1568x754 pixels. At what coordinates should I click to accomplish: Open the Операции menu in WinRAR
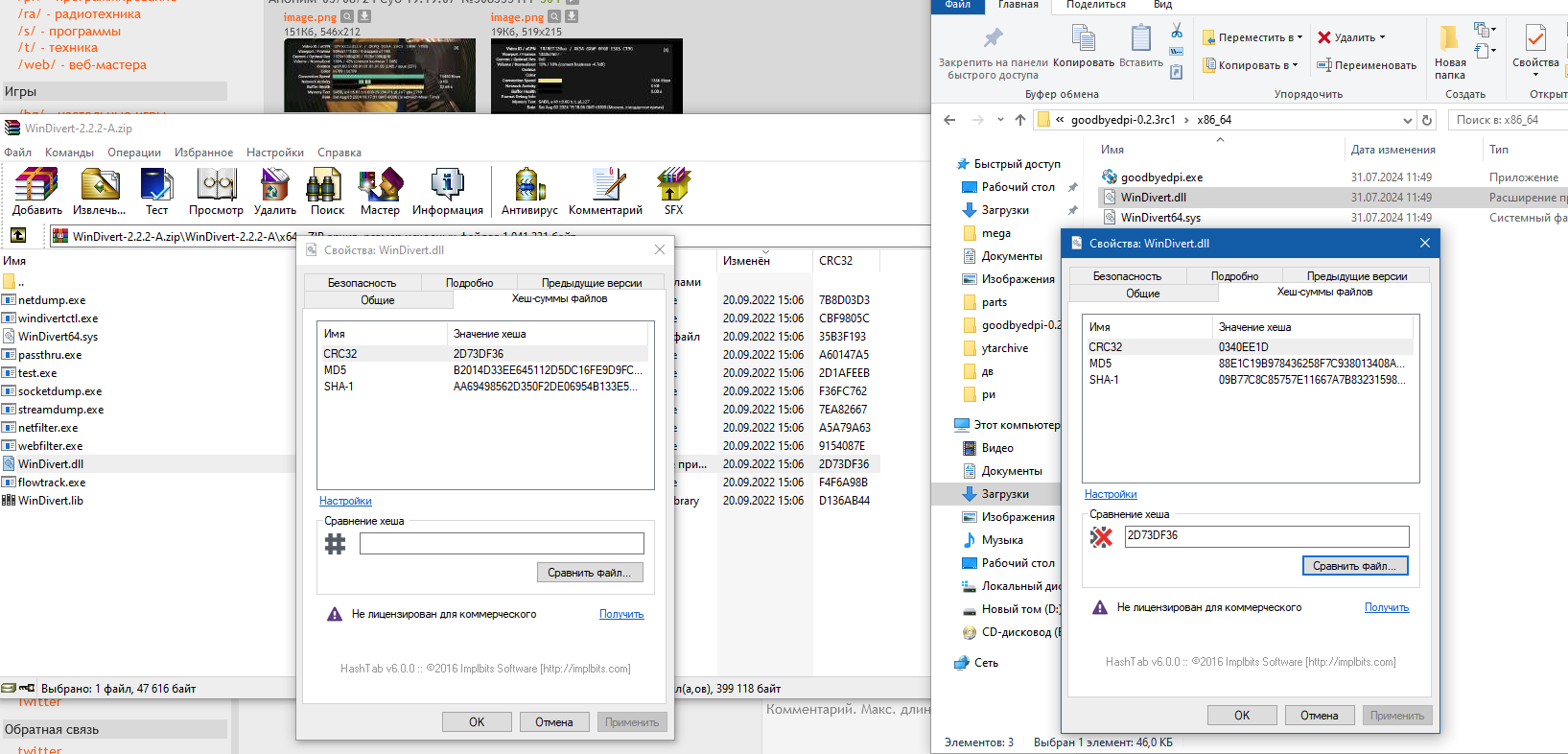pyautogui.click(x=134, y=153)
